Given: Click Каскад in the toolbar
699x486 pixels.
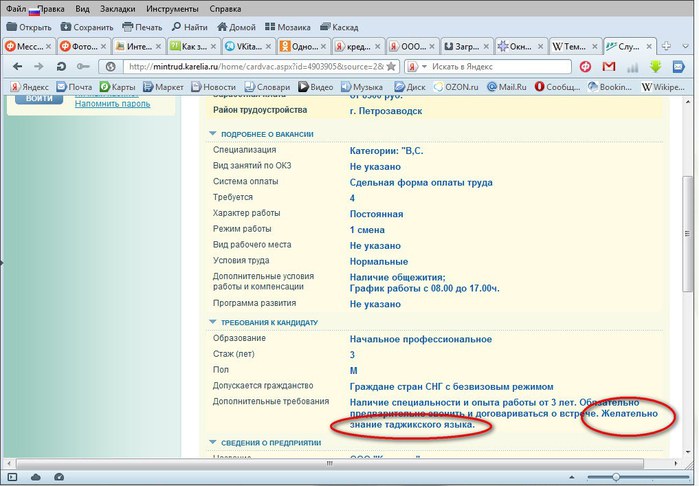Looking at the screenshot, I should (339, 27).
